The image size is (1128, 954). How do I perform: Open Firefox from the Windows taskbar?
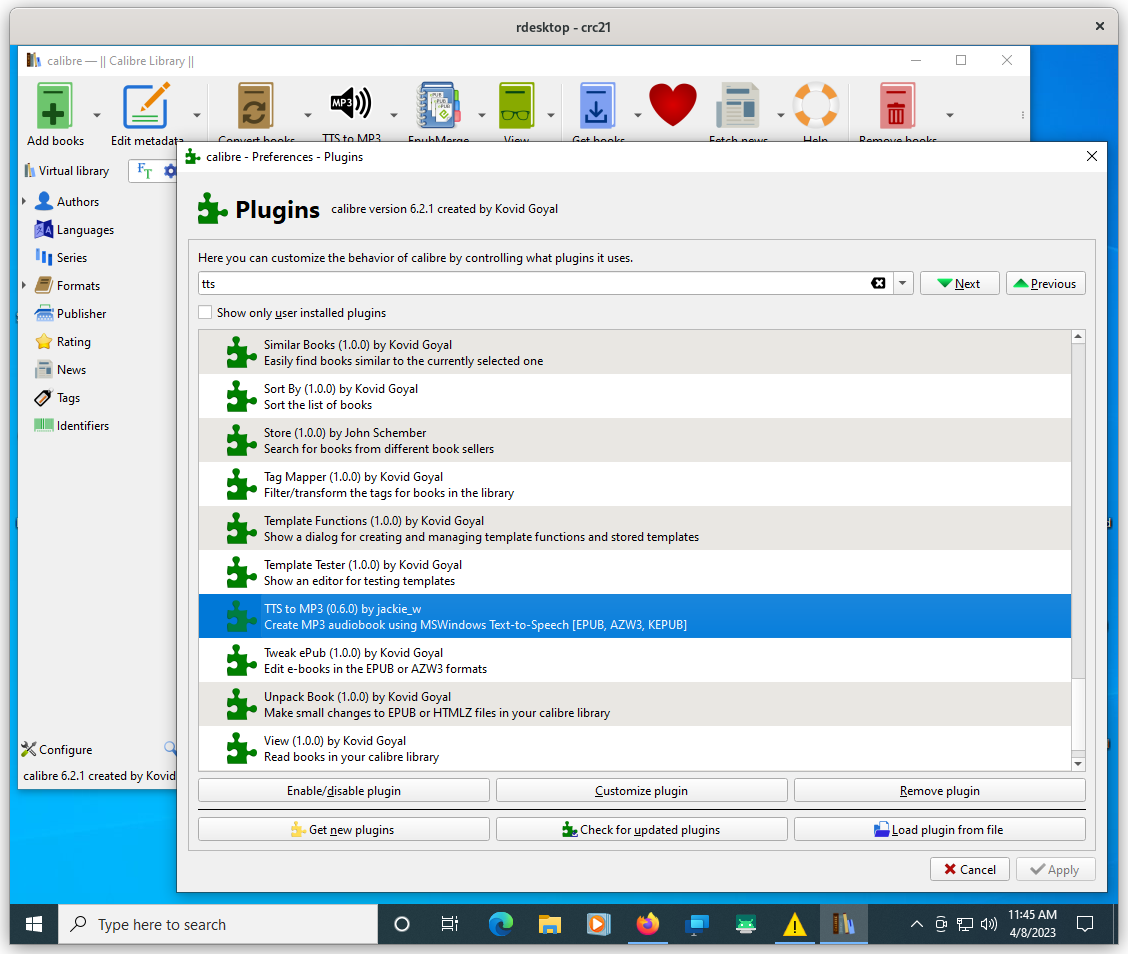[647, 925]
